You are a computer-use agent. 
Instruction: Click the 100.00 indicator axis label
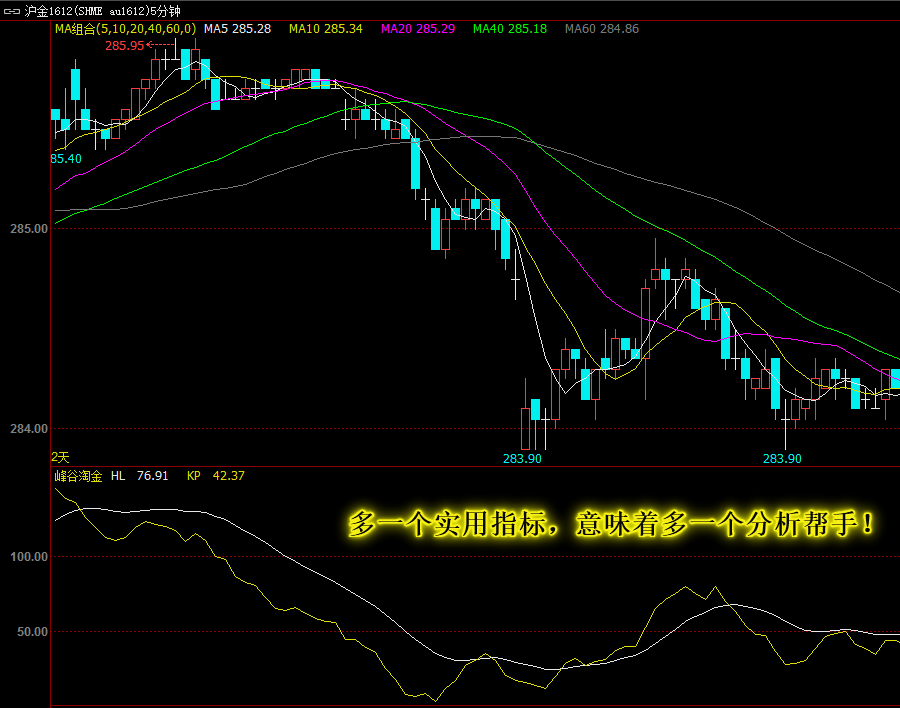point(29,556)
